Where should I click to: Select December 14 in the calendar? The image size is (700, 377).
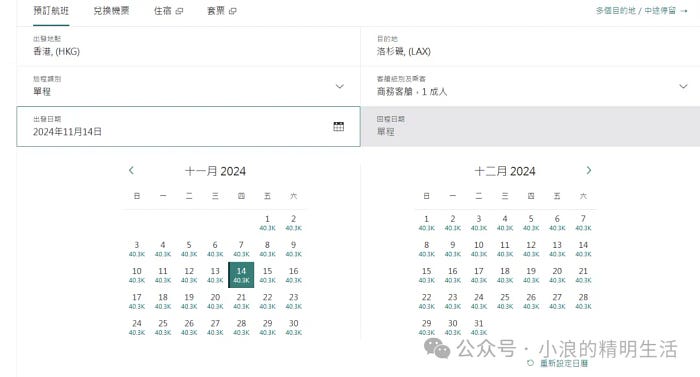[583, 249]
